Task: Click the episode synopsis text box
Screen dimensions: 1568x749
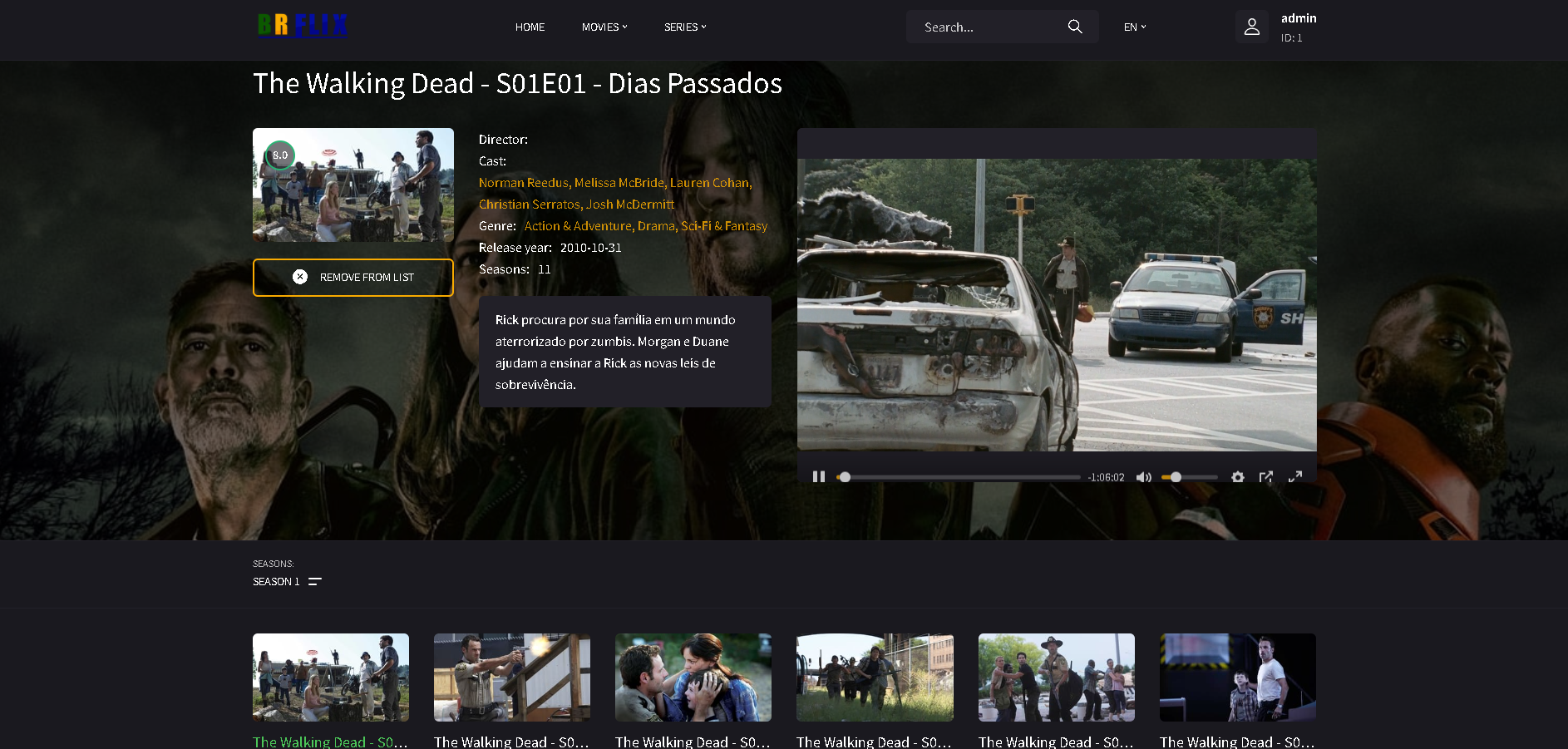Action: point(625,352)
